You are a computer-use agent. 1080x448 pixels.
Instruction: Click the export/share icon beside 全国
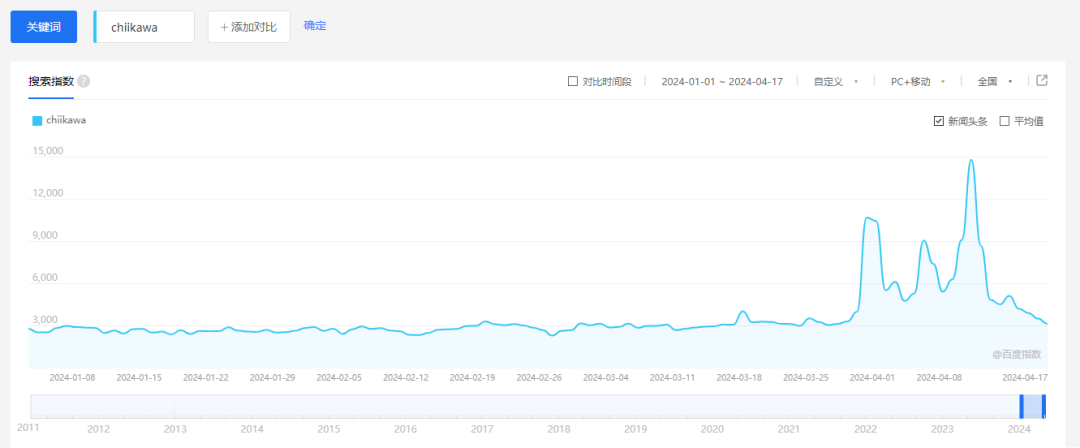click(x=1042, y=81)
